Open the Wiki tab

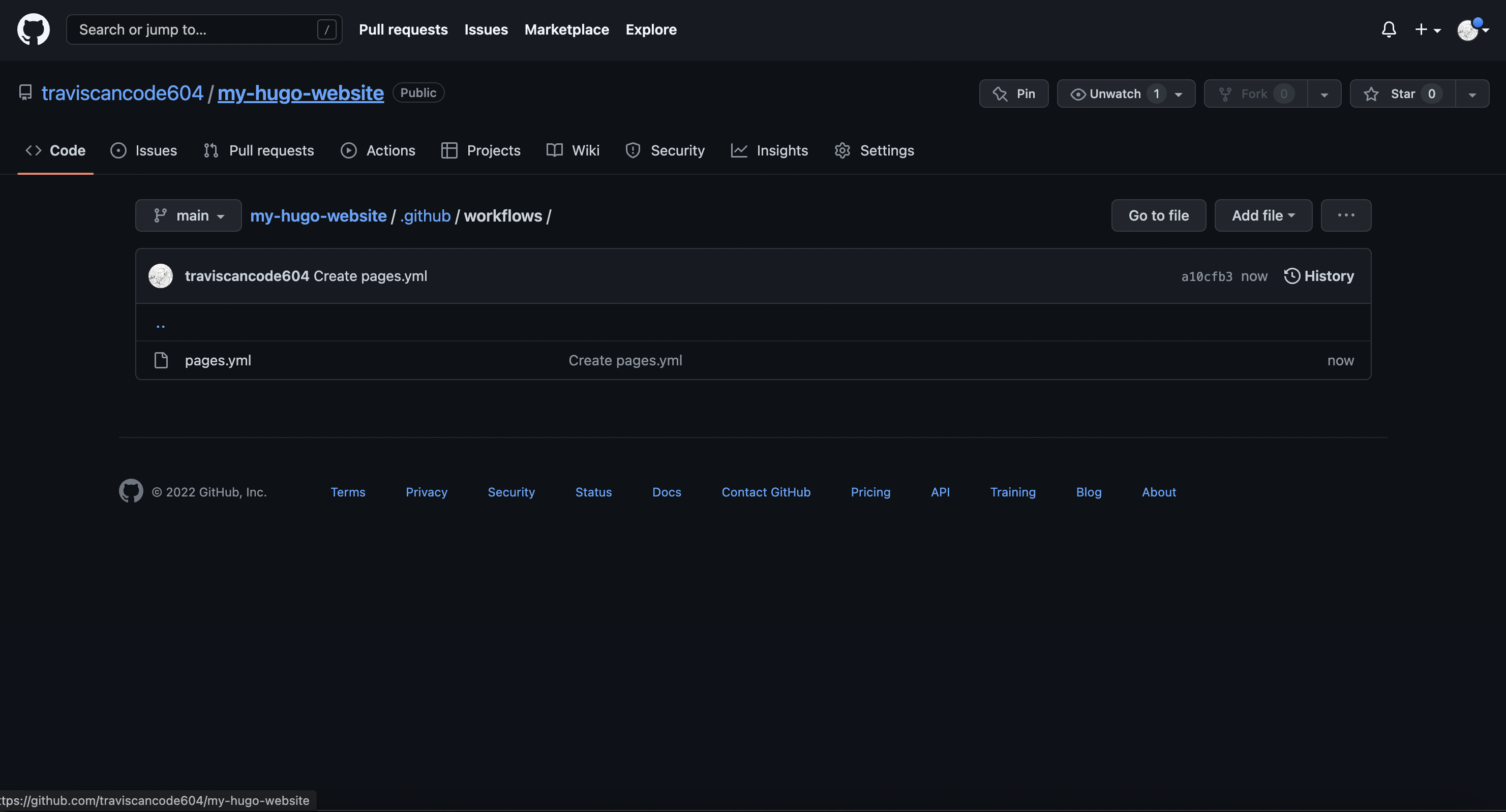pos(573,150)
